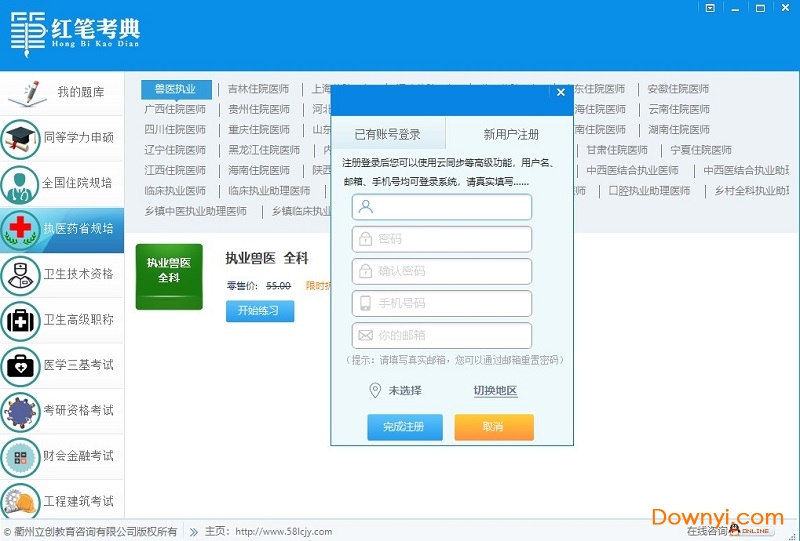Open 我的题库 pencil icon
800x541 pixels.
click(29, 93)
